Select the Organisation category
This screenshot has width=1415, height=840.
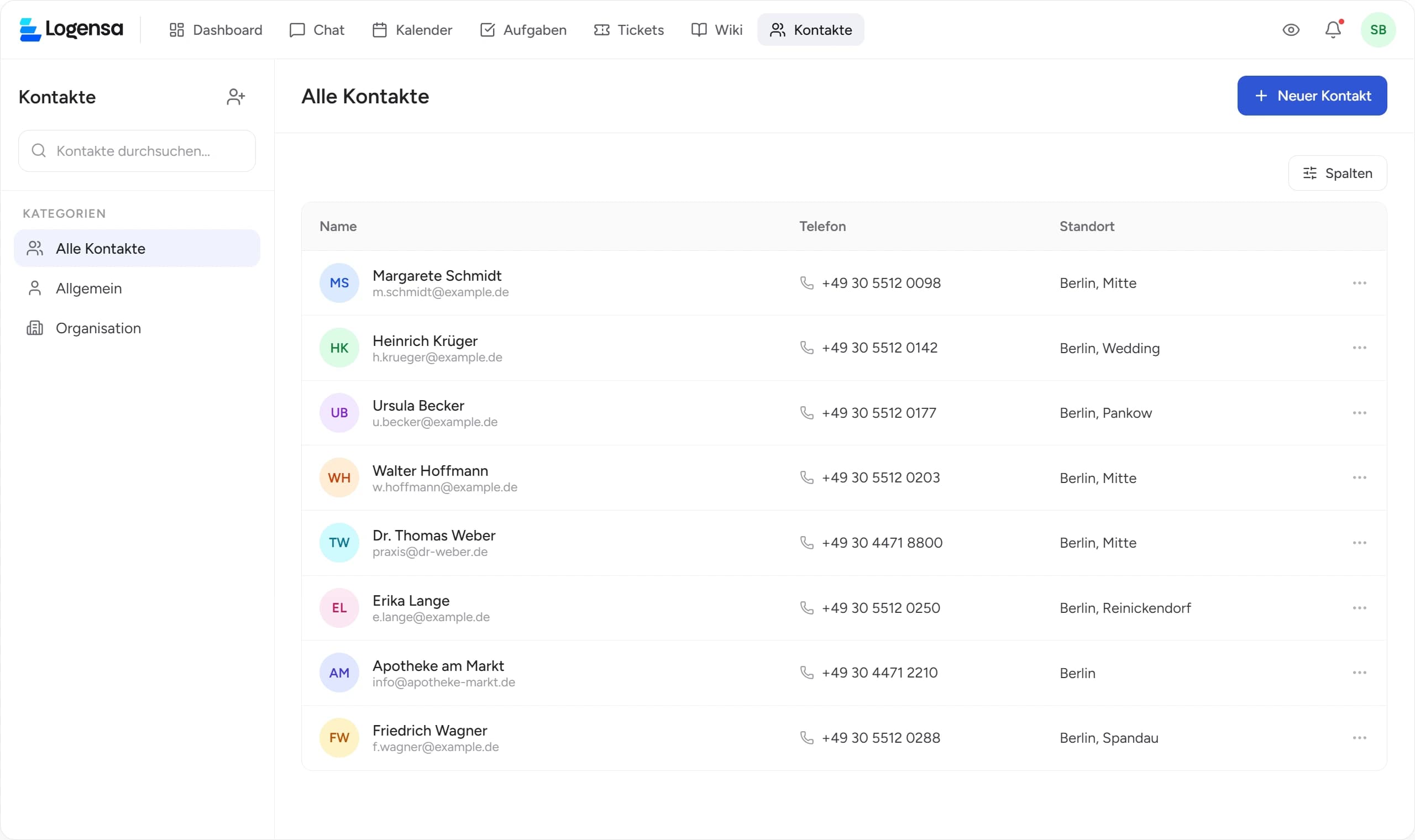pos(137,328)
